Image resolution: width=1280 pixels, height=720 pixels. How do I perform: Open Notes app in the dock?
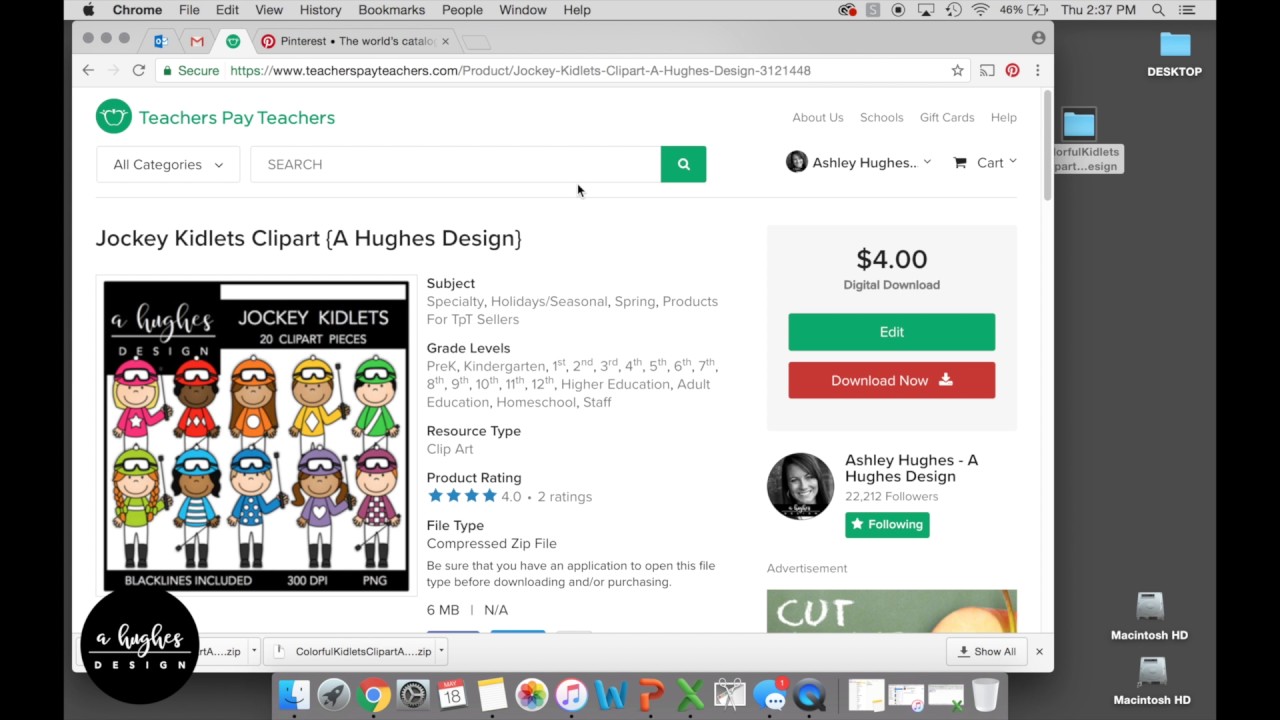491,693
